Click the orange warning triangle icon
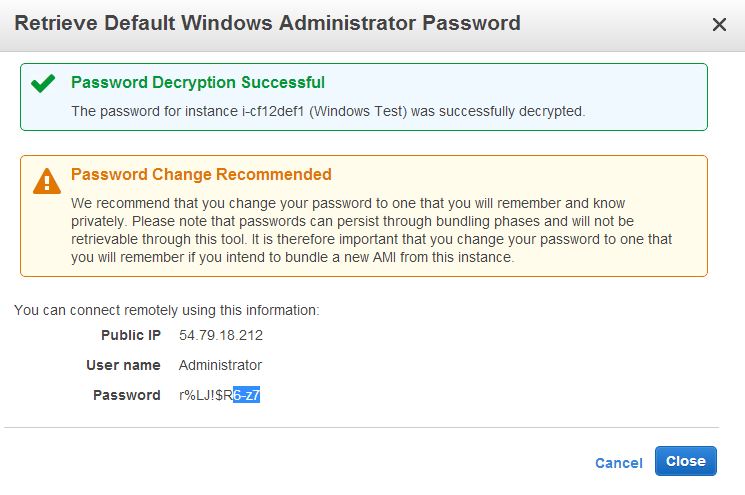The image size is (745, 495). 47,181
